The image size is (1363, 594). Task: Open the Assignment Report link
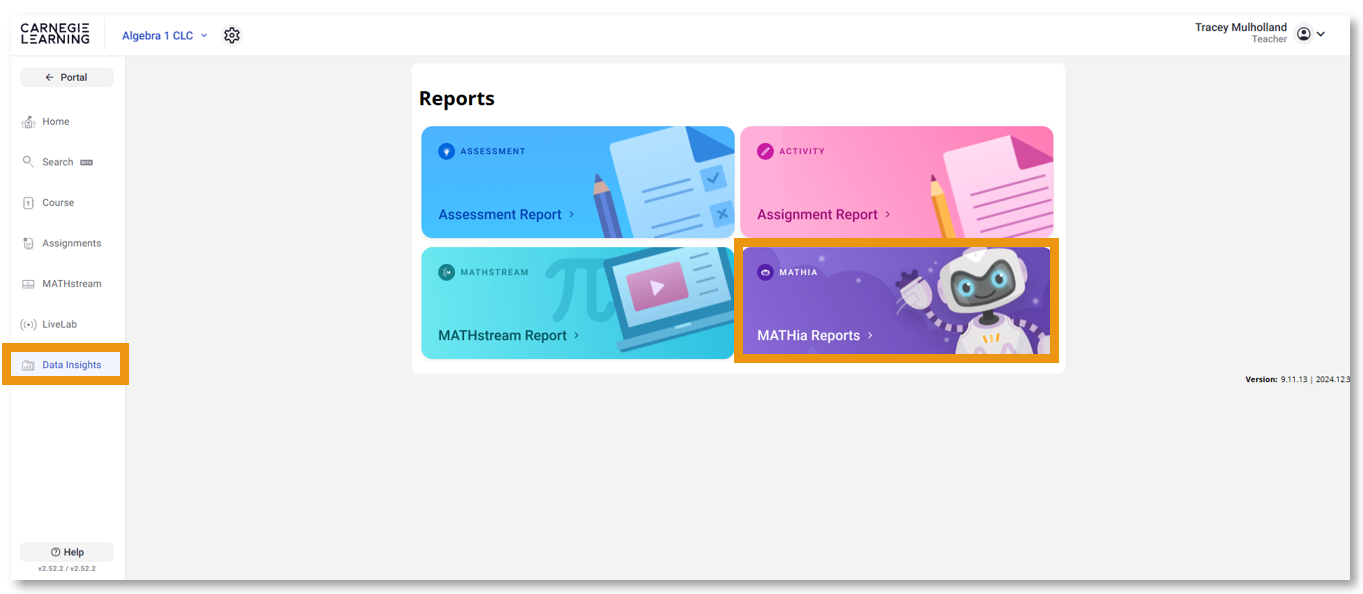click(817, 214)
